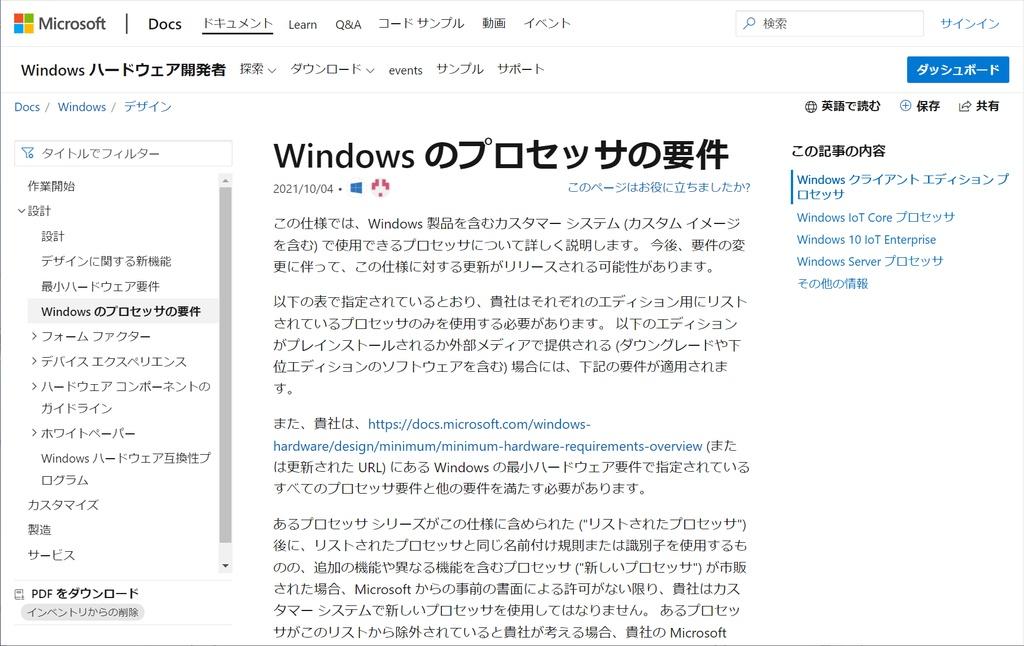Viewport: 1024px width, 646px height.
Task: Jump to その他の情報 section
Action: pyautogui.click(x=832, y=283)
